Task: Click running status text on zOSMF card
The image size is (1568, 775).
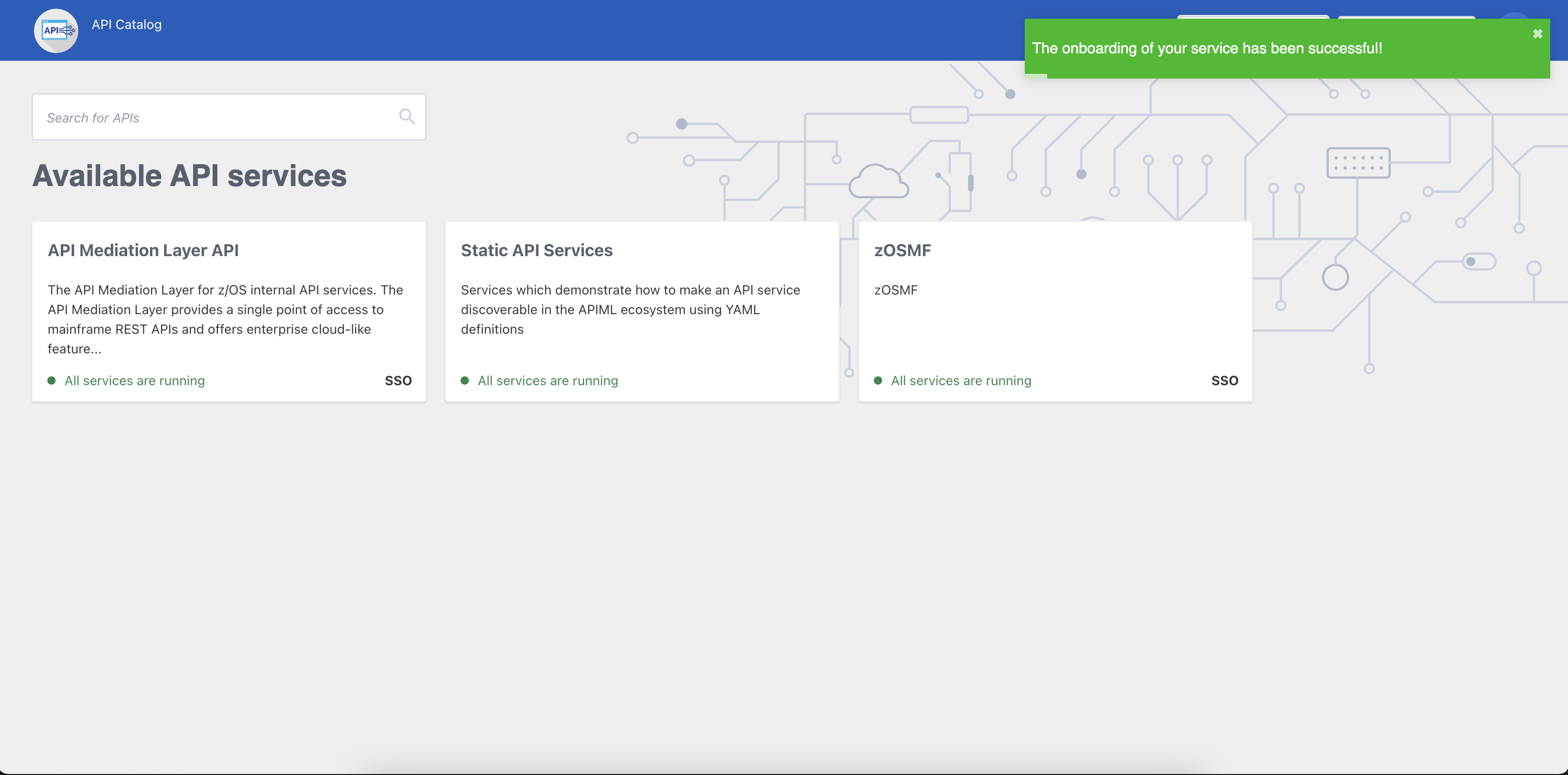Action: (961, 380)
